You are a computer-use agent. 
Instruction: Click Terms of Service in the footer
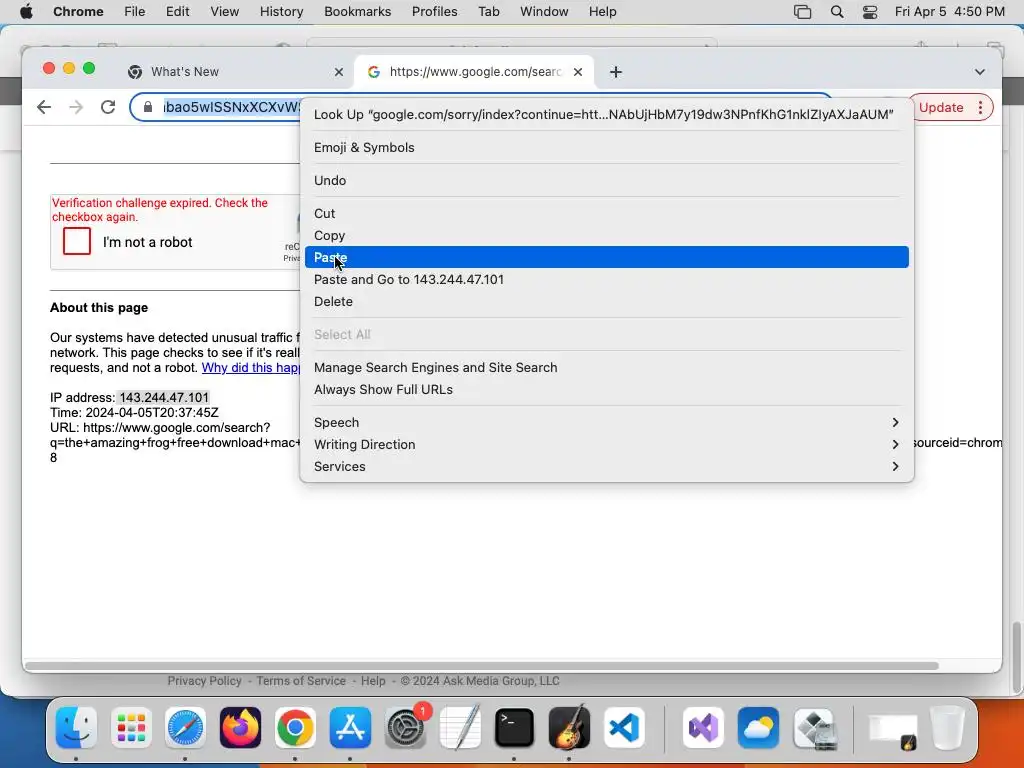(x=300, y=680)
